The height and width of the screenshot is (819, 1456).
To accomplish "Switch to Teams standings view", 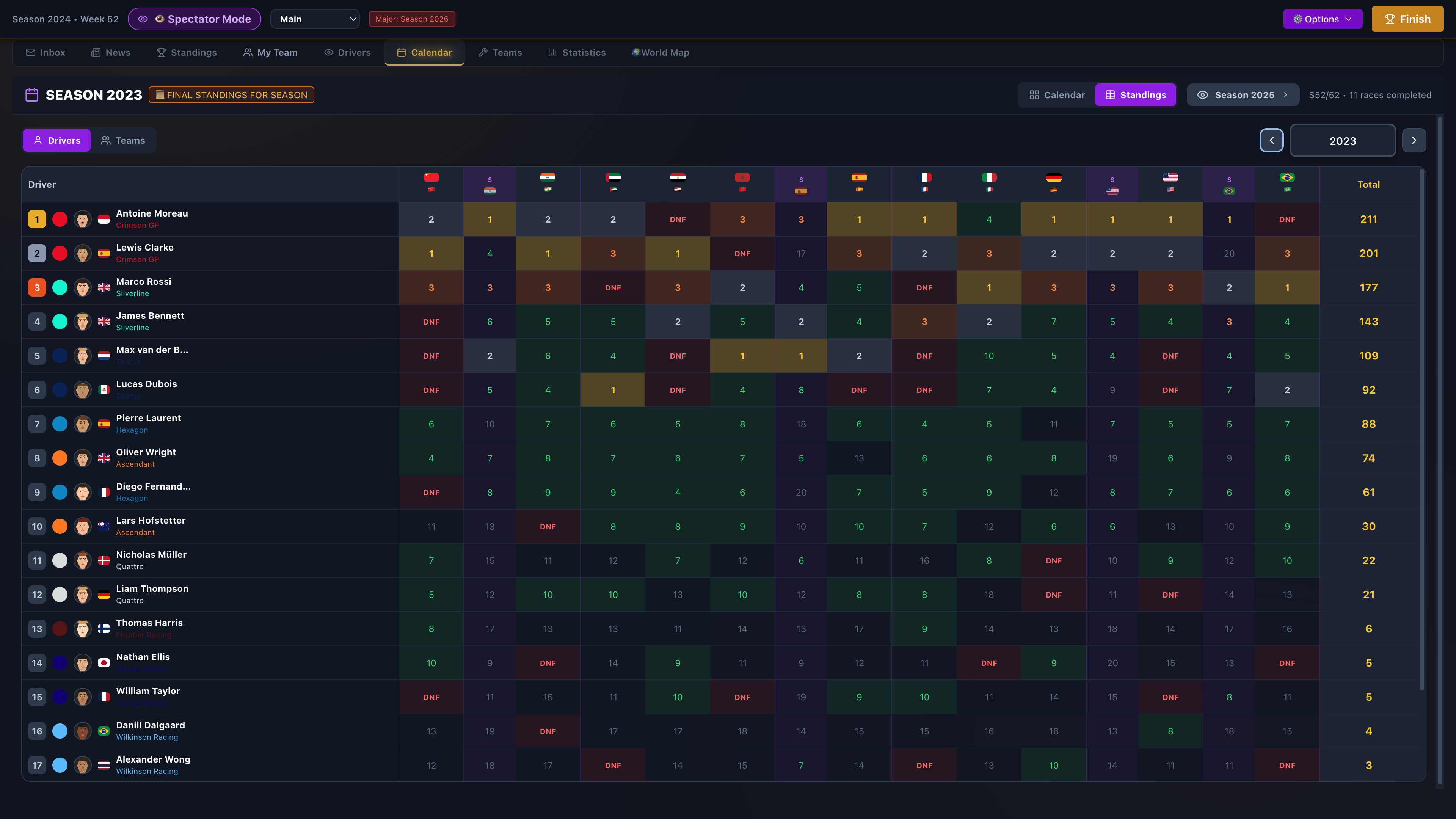I will click(x=123, y=140).
